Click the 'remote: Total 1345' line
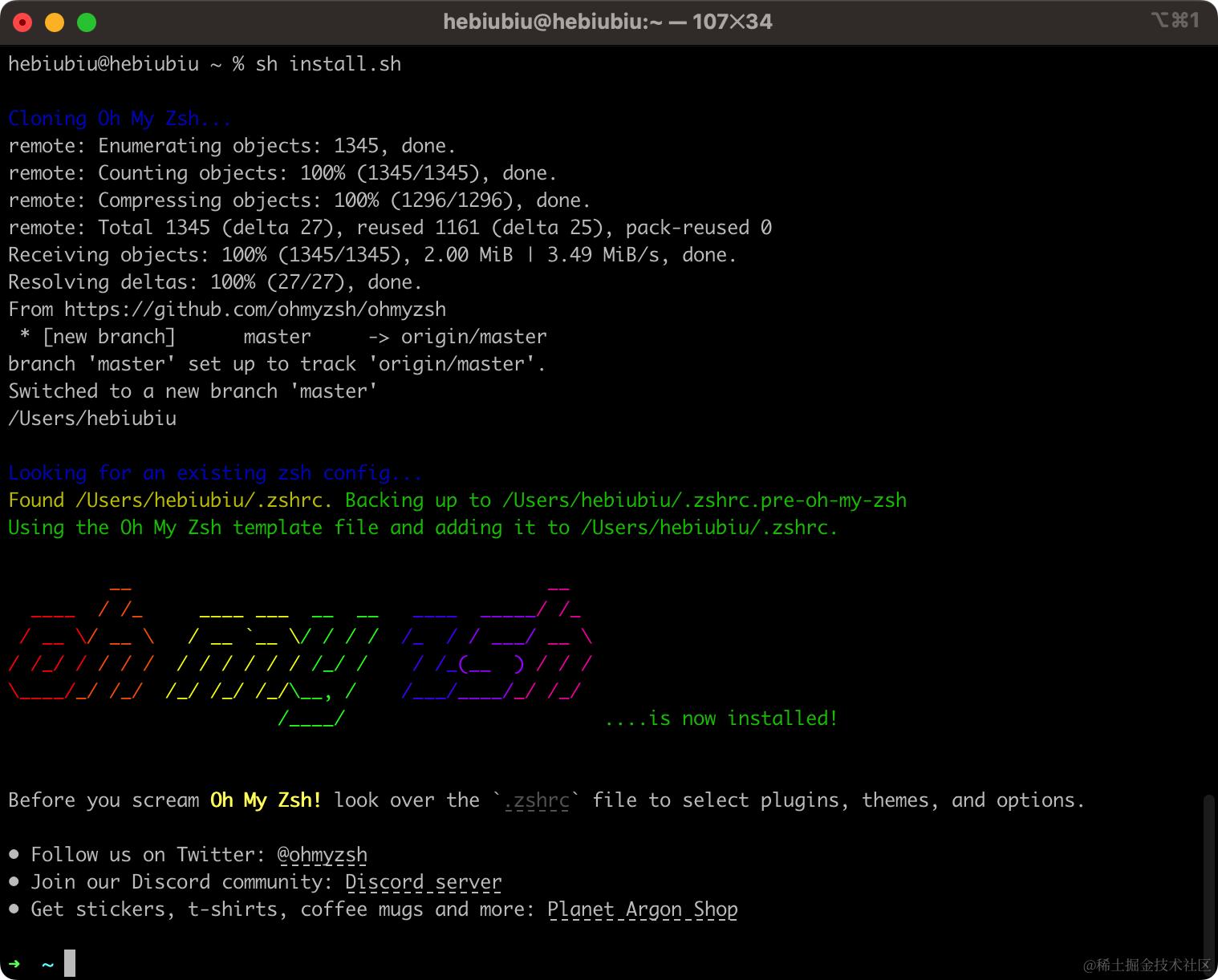Viewport: 1218px width, 980px height. click(x=390, y=228)
